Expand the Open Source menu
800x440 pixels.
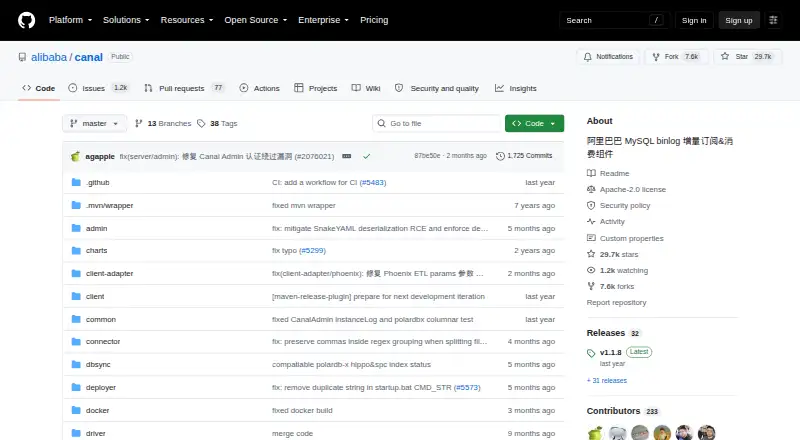(x=256, y=20)
